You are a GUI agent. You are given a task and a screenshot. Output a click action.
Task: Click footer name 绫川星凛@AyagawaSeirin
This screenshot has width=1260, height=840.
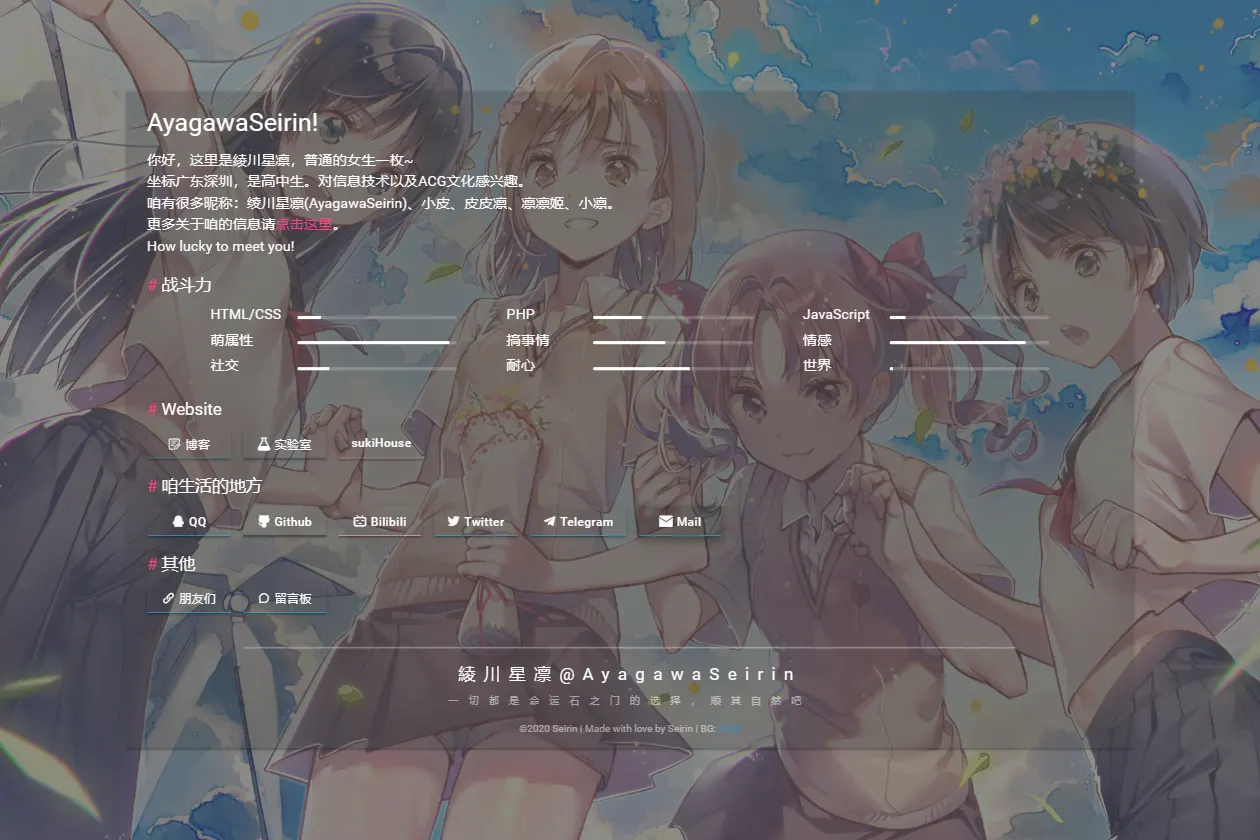pos(627,675)
